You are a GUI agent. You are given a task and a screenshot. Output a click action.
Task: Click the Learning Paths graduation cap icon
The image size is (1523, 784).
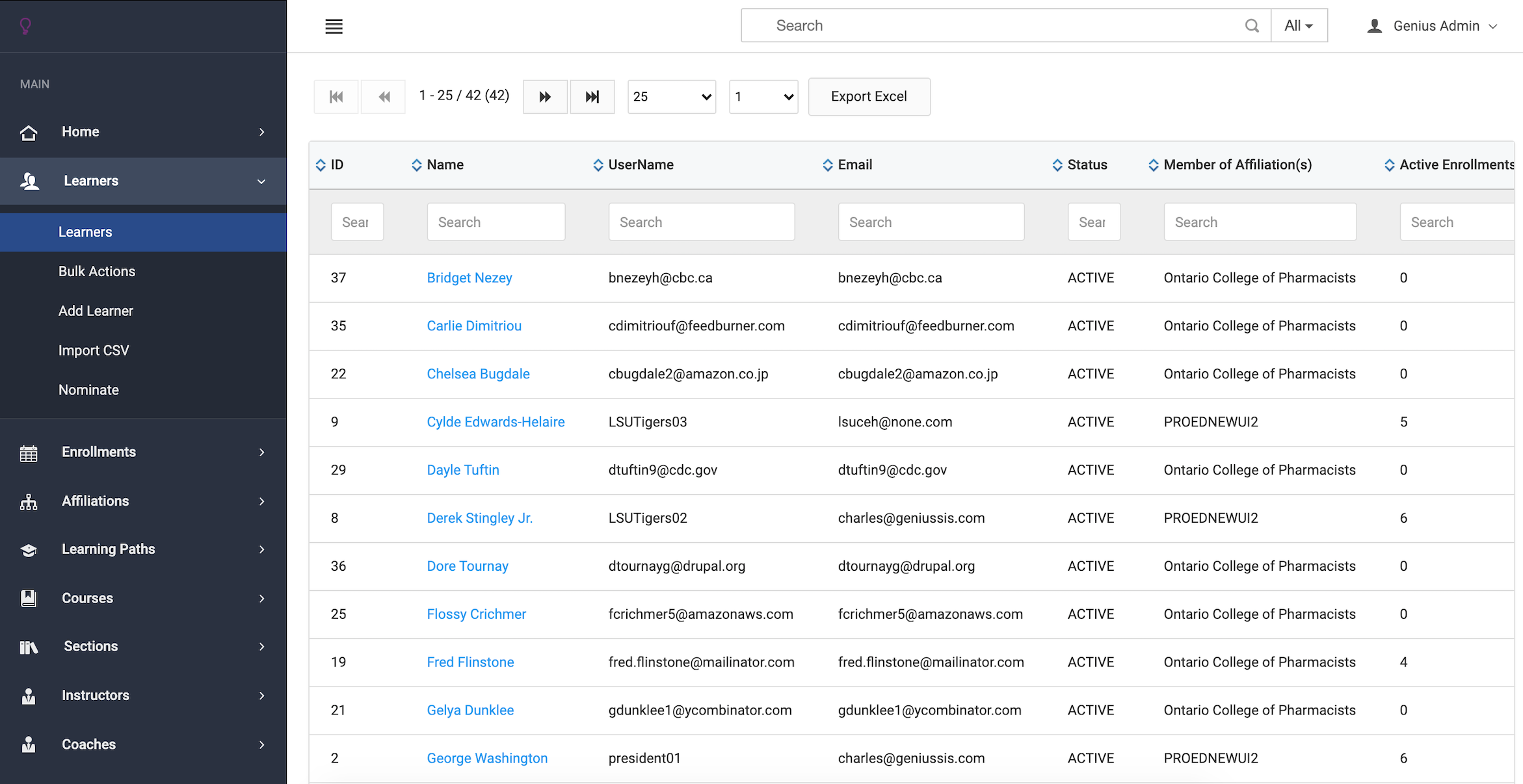click(29, 550)
